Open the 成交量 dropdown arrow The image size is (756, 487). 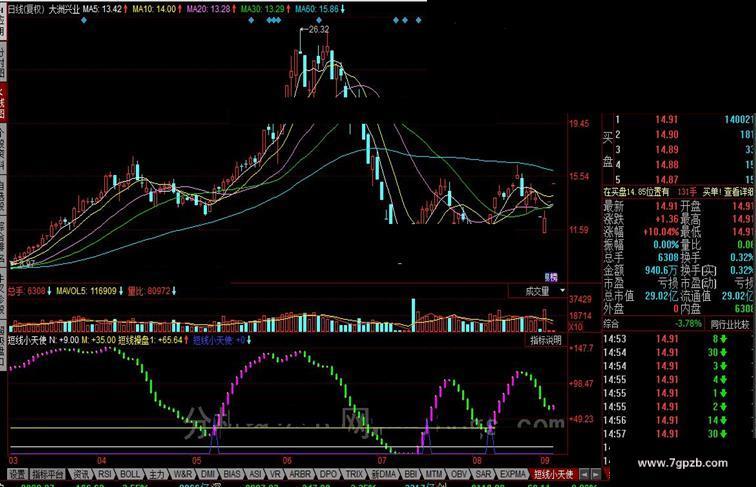pos(562,291)
